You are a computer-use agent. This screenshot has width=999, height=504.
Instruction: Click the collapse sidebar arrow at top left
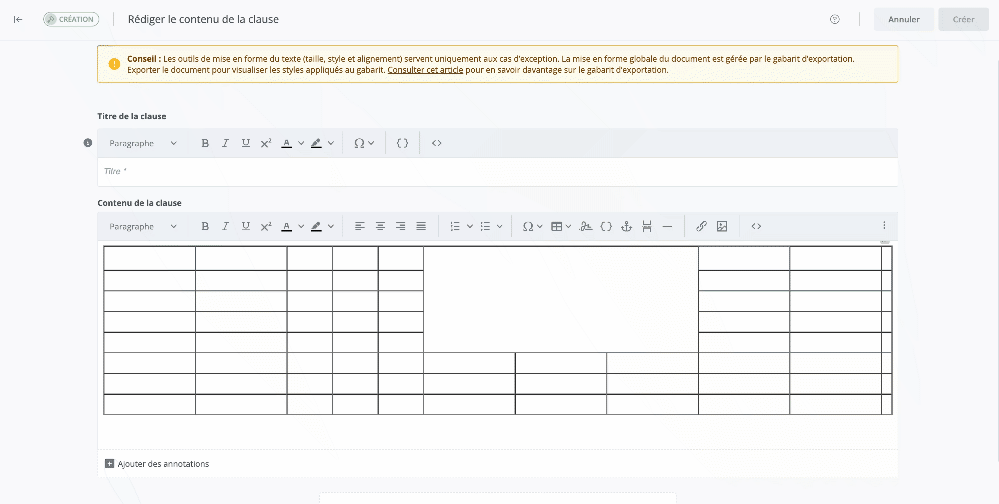(18, 19)
